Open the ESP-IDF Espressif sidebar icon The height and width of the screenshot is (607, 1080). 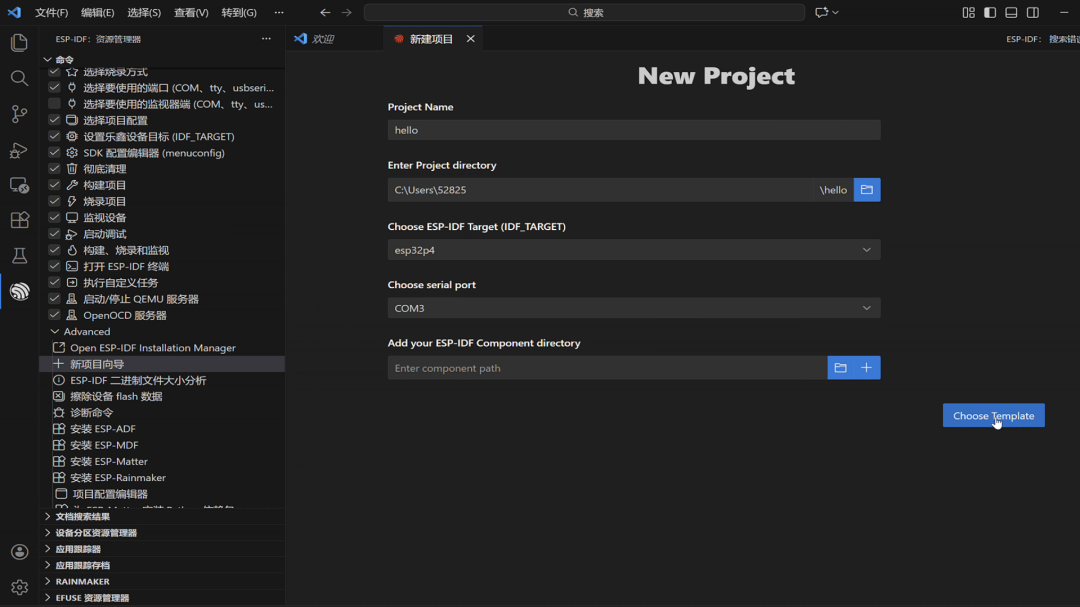(19, 291)
